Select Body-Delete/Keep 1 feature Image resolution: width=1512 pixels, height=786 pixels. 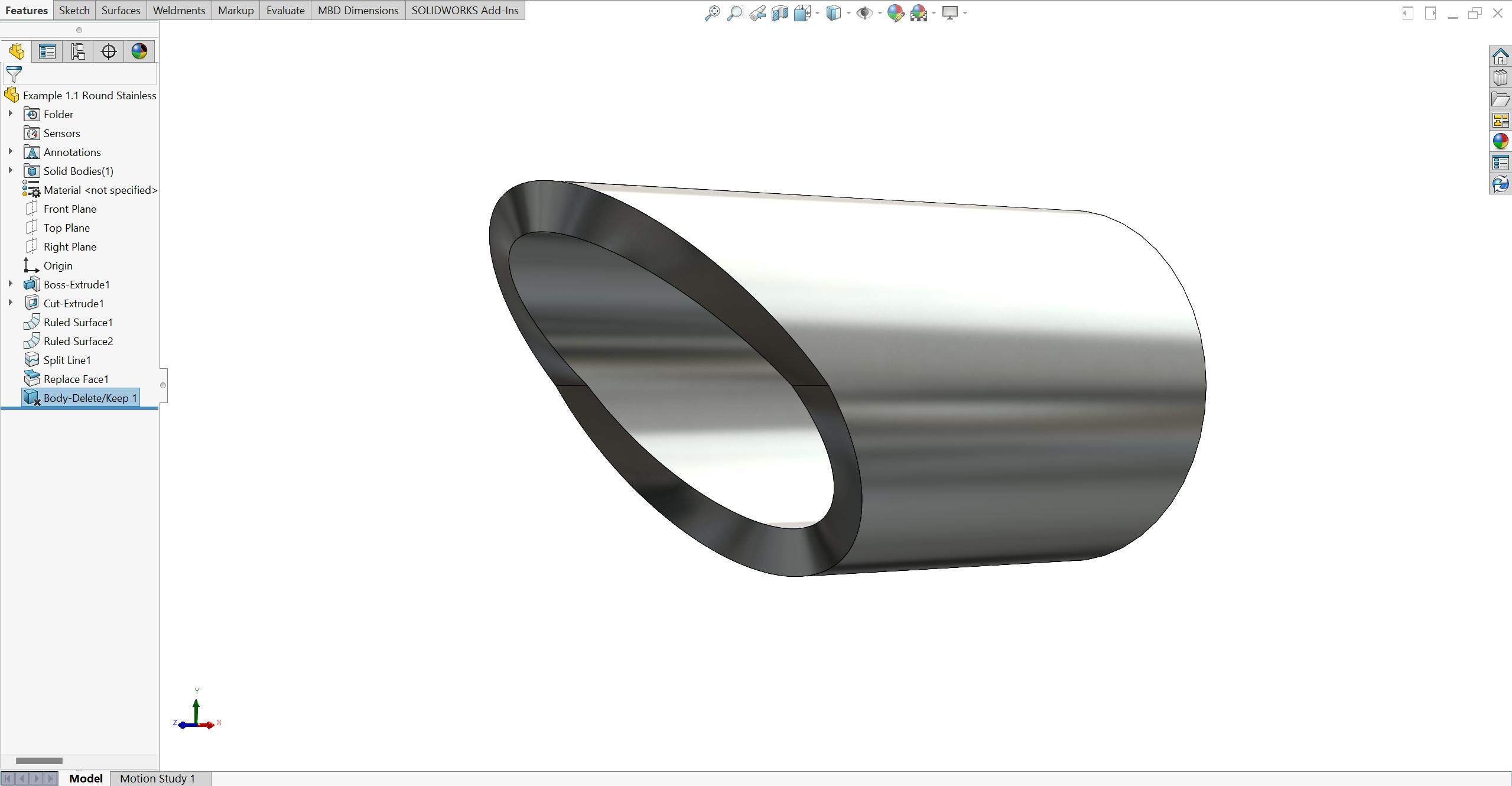[x=88, y=398]
